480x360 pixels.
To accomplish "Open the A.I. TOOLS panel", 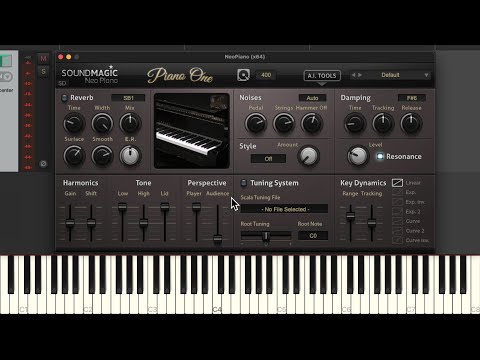I will tap(322, 76).
